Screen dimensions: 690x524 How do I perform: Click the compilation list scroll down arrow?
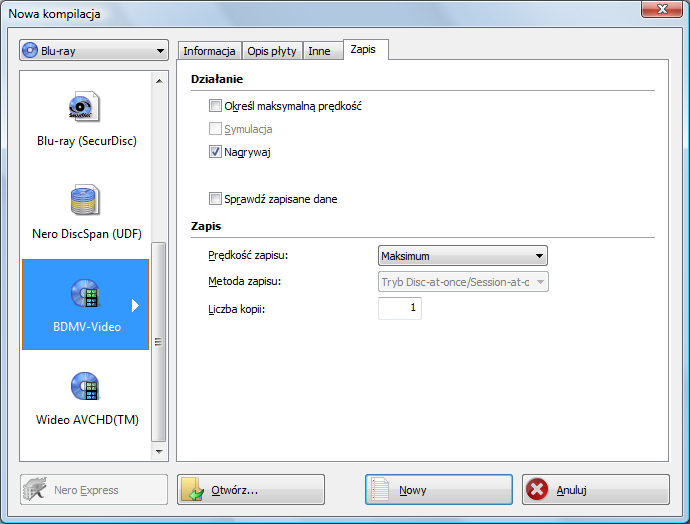159,451
